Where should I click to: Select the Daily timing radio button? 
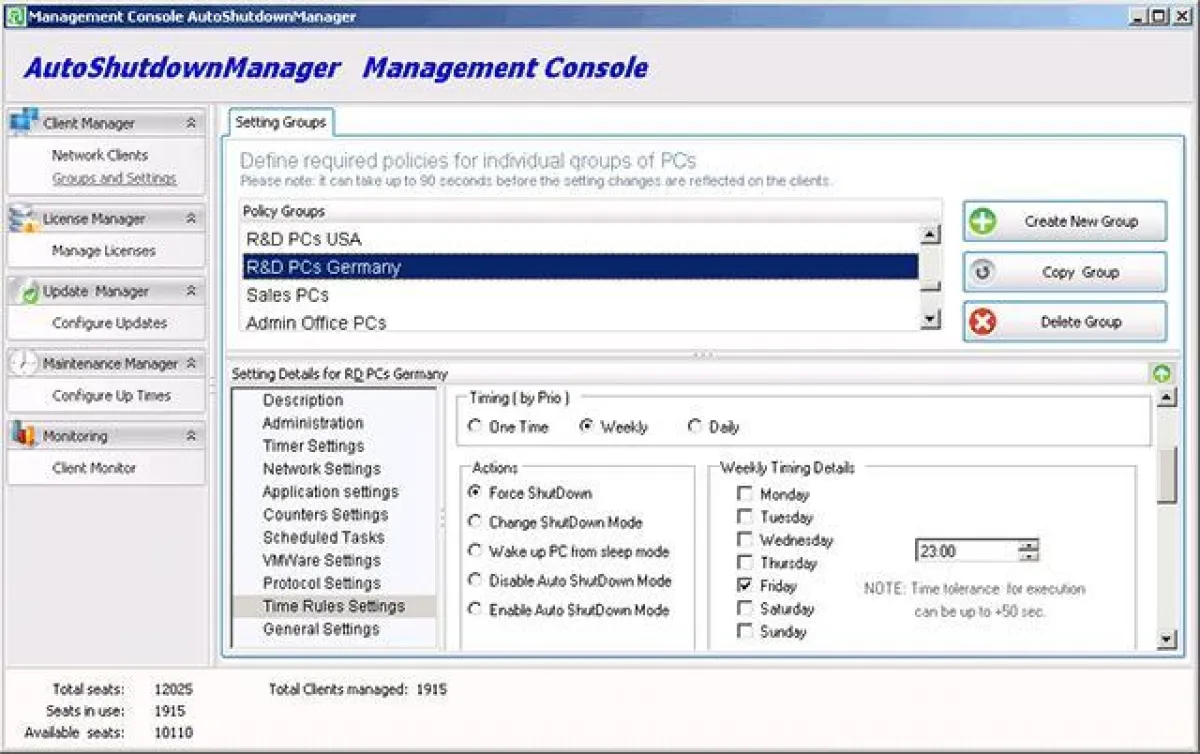pyautogui.click(x=695, y=426)
